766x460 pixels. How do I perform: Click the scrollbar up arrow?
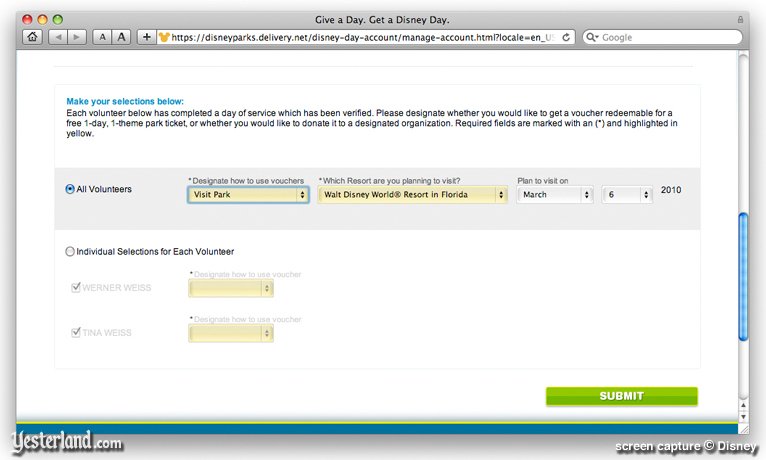click(743, 405)
